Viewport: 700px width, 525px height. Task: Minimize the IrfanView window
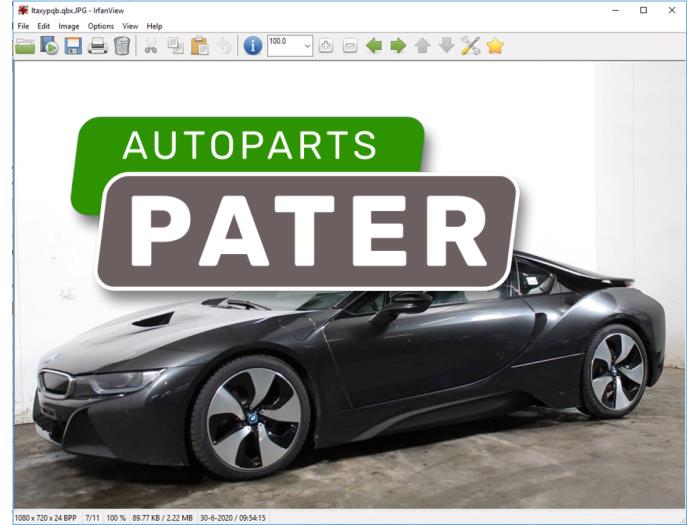click(x=616, y=10)
